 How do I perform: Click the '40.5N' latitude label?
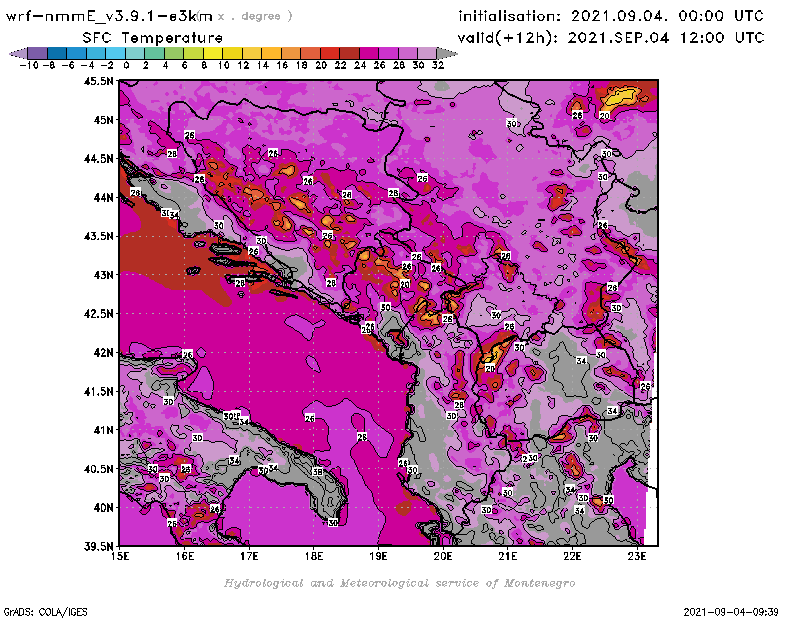pyautogui.click(x=98, y=468)
